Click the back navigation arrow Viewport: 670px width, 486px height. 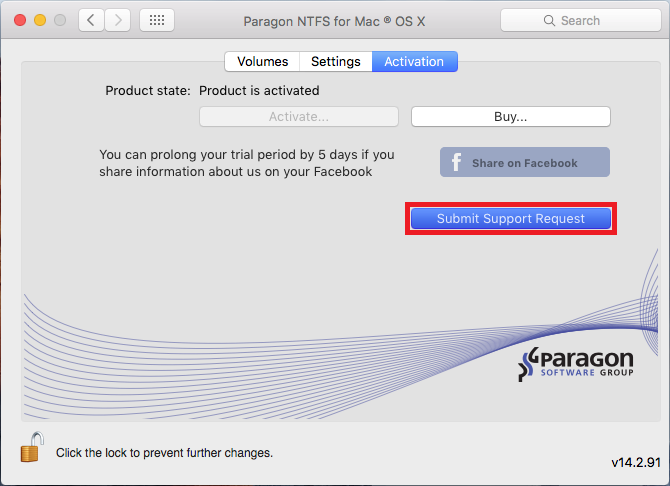[x=91, y=20]
